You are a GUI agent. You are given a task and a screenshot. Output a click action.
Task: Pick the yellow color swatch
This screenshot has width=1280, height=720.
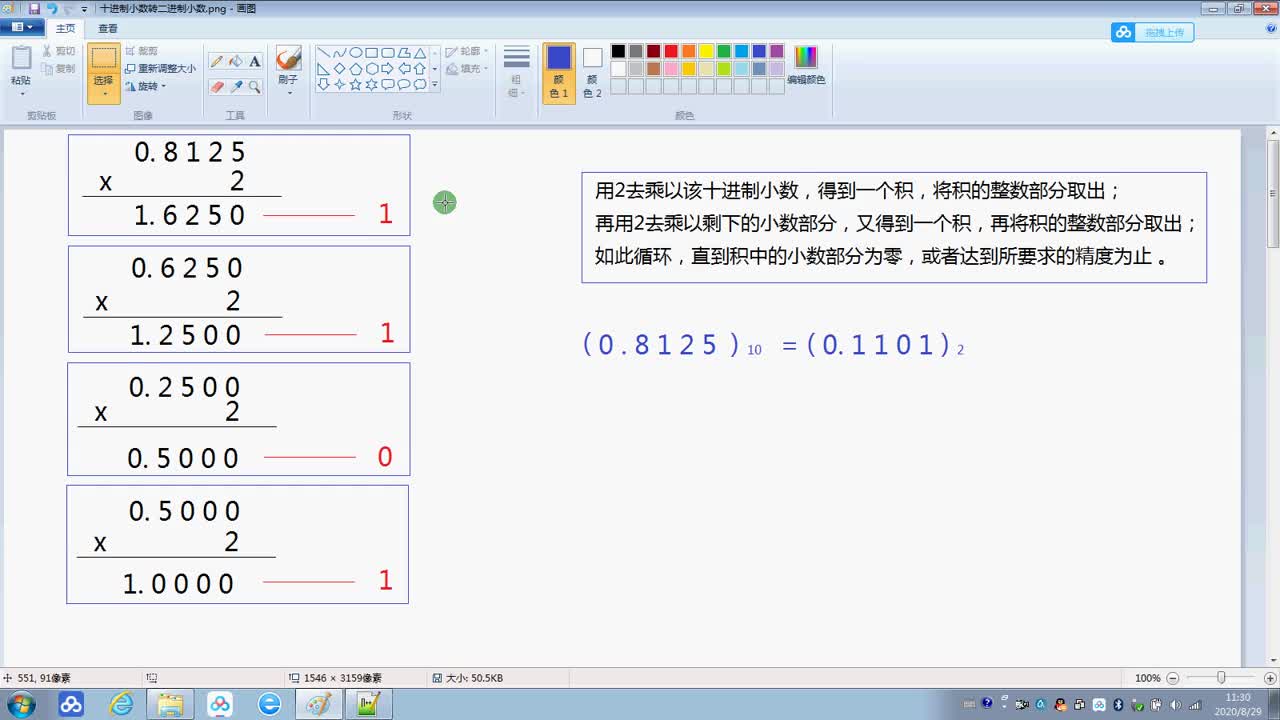pyautogui.click(x=706, y=51)
